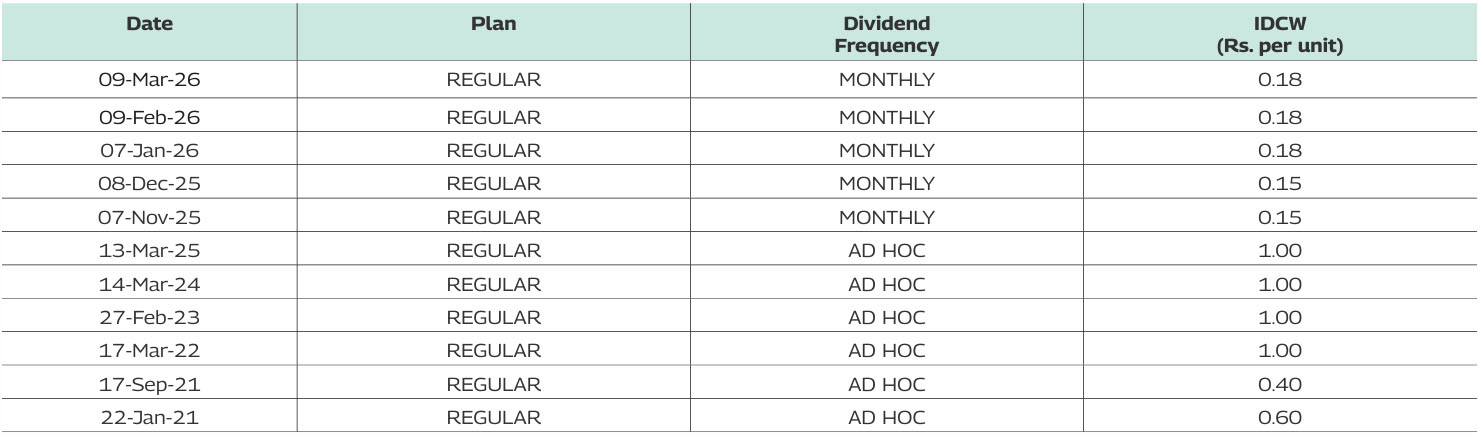Select the 17-Sep-21 date cell
Viewport: 1478px width, 436px height.
click(149, 385)
